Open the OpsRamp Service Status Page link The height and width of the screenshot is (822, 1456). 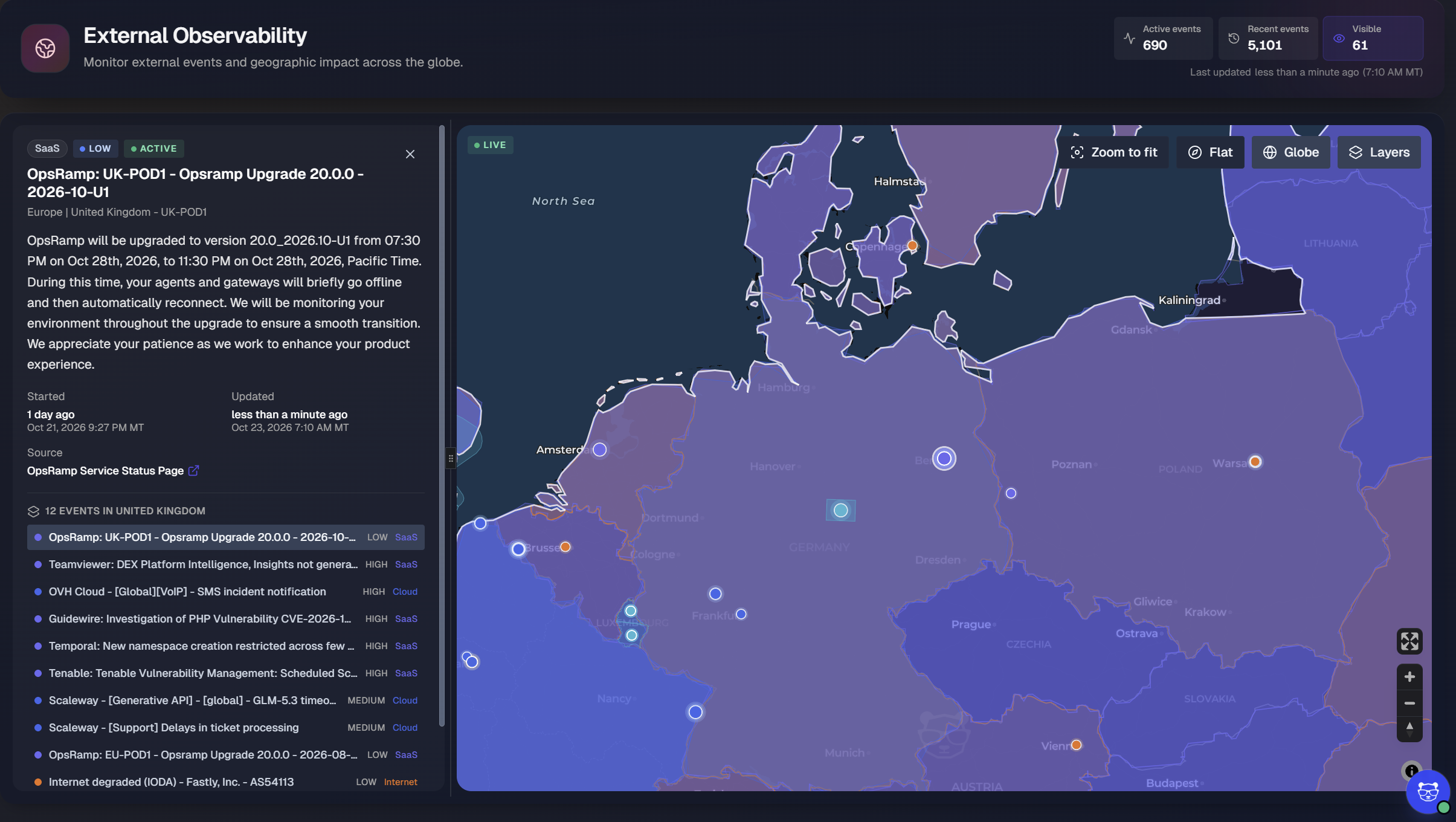coord(113,470)
